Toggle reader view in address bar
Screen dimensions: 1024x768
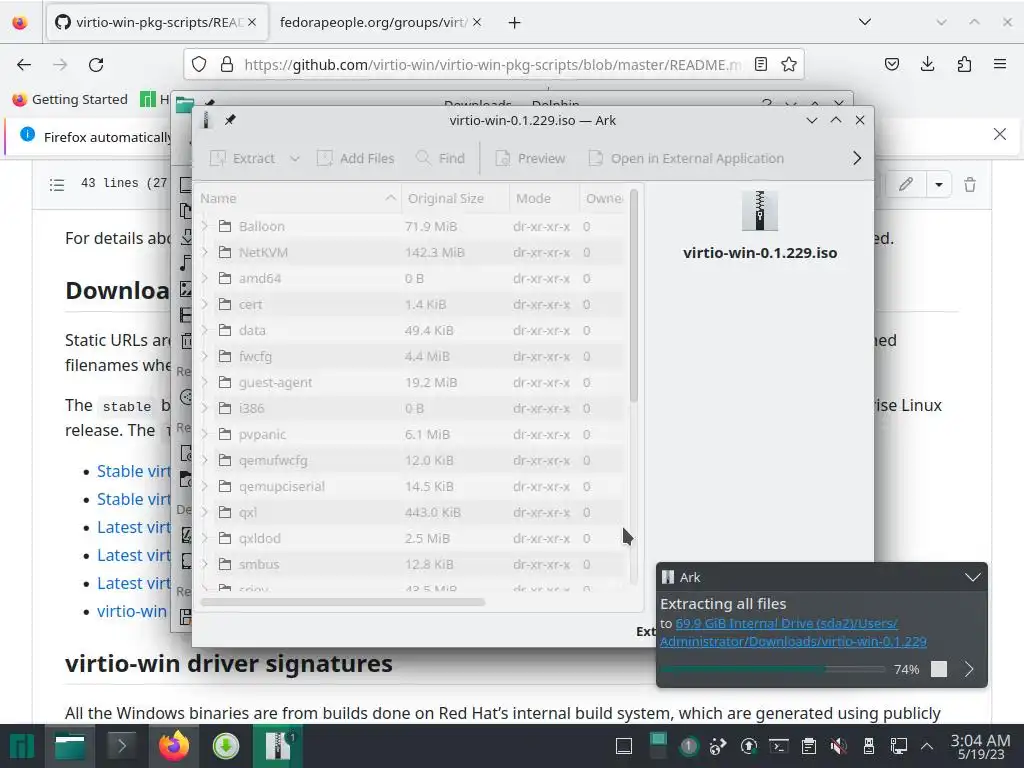[761, 64]
